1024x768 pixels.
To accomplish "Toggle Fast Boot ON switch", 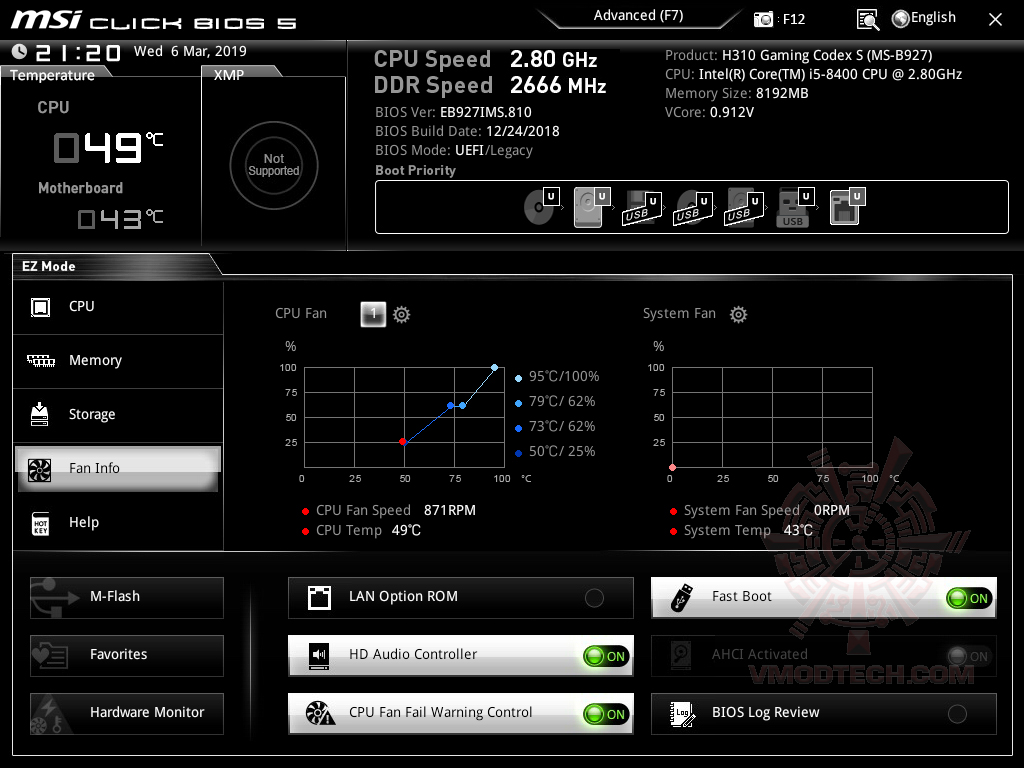I will coord(970,598).
